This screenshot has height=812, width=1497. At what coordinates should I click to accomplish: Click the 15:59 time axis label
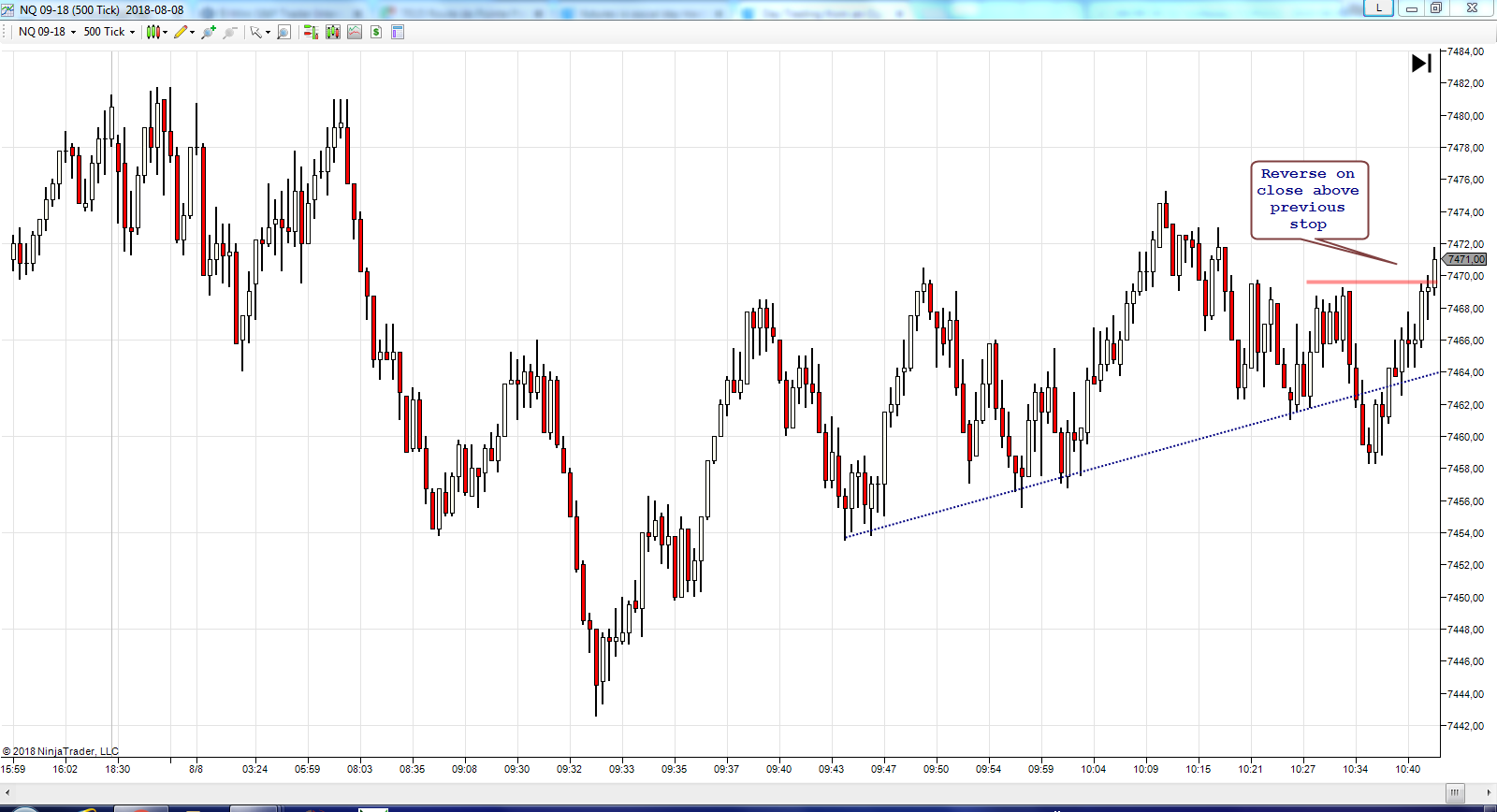point(13,769)
